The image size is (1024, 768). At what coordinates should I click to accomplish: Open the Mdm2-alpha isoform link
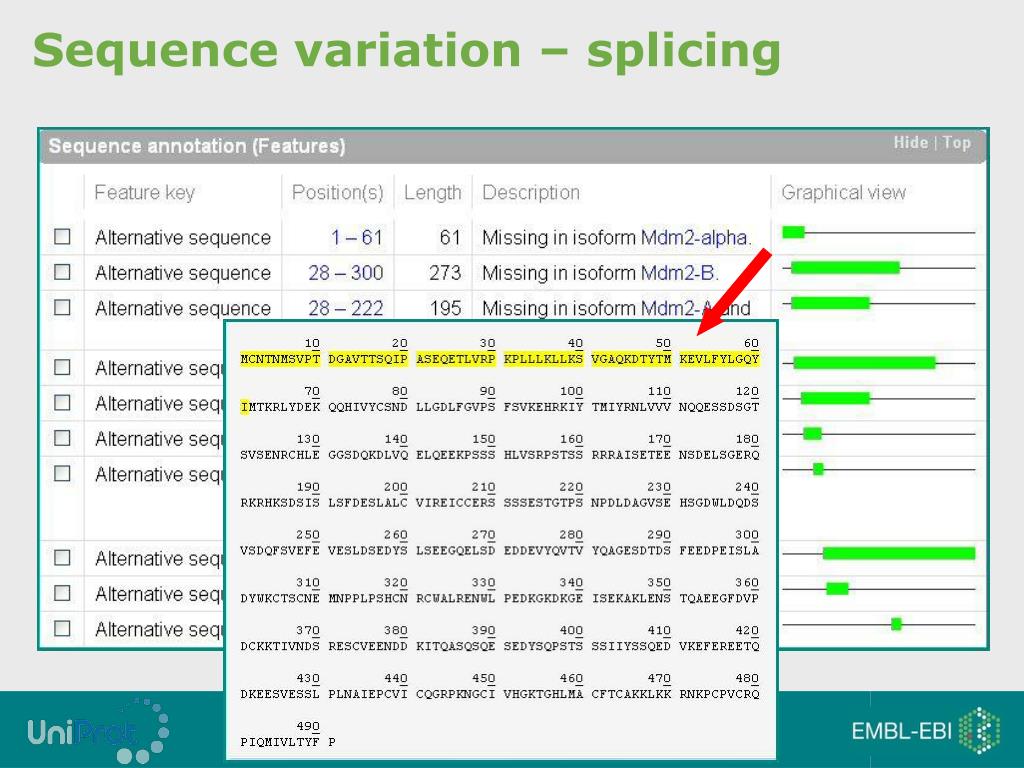coord(696,238)
